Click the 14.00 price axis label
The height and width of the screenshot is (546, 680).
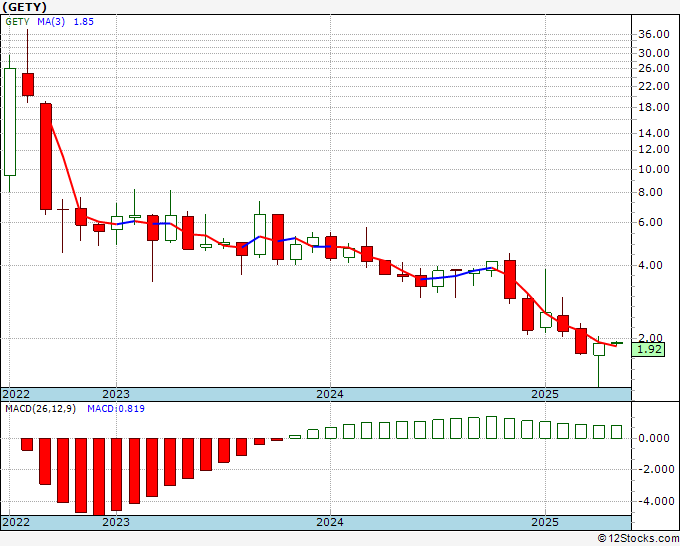(654, 134)
